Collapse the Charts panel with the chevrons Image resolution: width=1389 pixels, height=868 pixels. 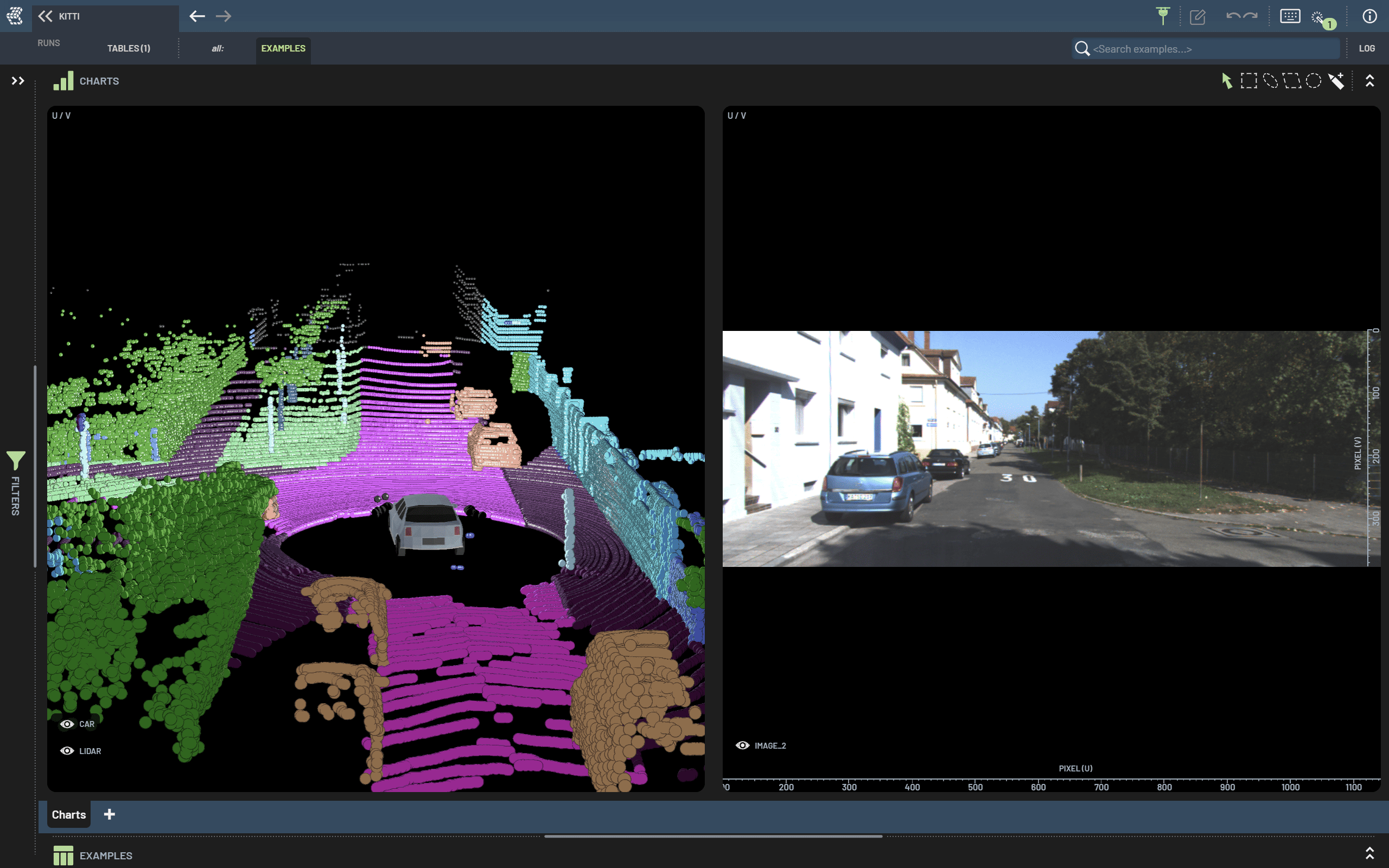[x=1369, y=81]
